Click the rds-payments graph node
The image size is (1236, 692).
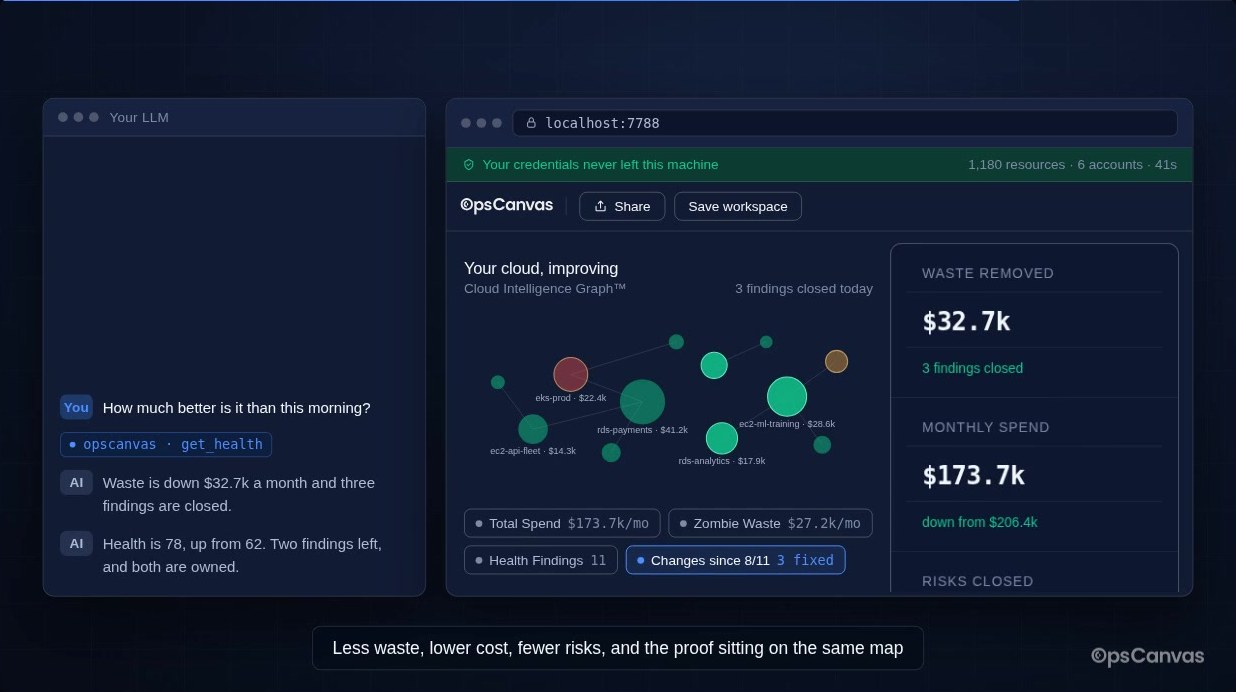point(642,401)
